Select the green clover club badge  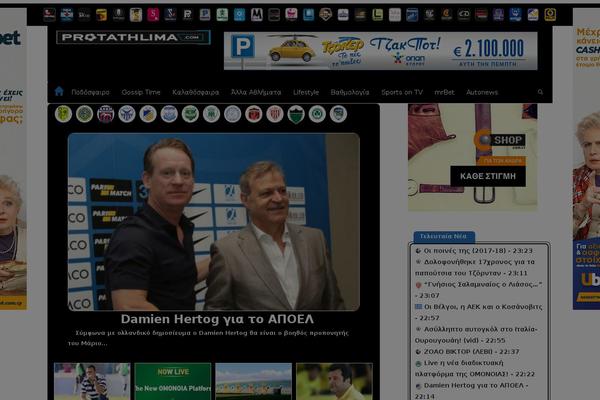(x=317, y=114)
